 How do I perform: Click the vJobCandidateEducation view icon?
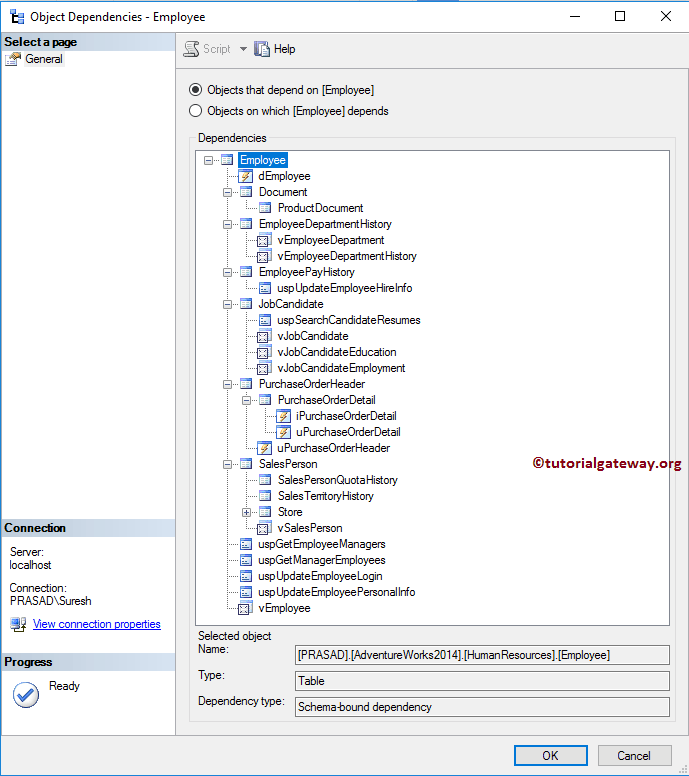264,352
